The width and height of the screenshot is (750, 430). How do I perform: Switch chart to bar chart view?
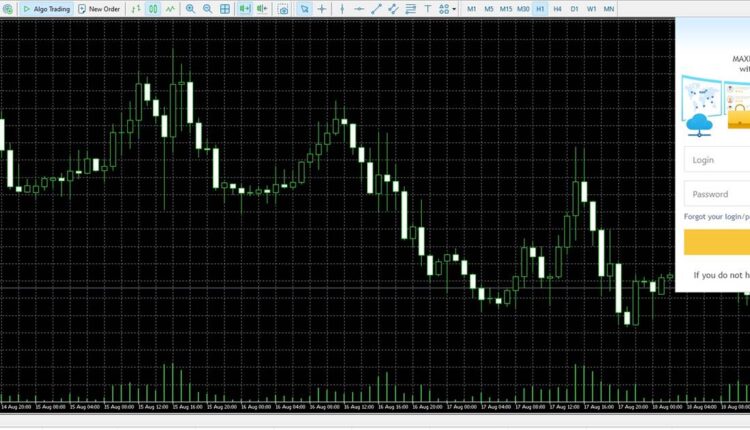pos(135,9)
